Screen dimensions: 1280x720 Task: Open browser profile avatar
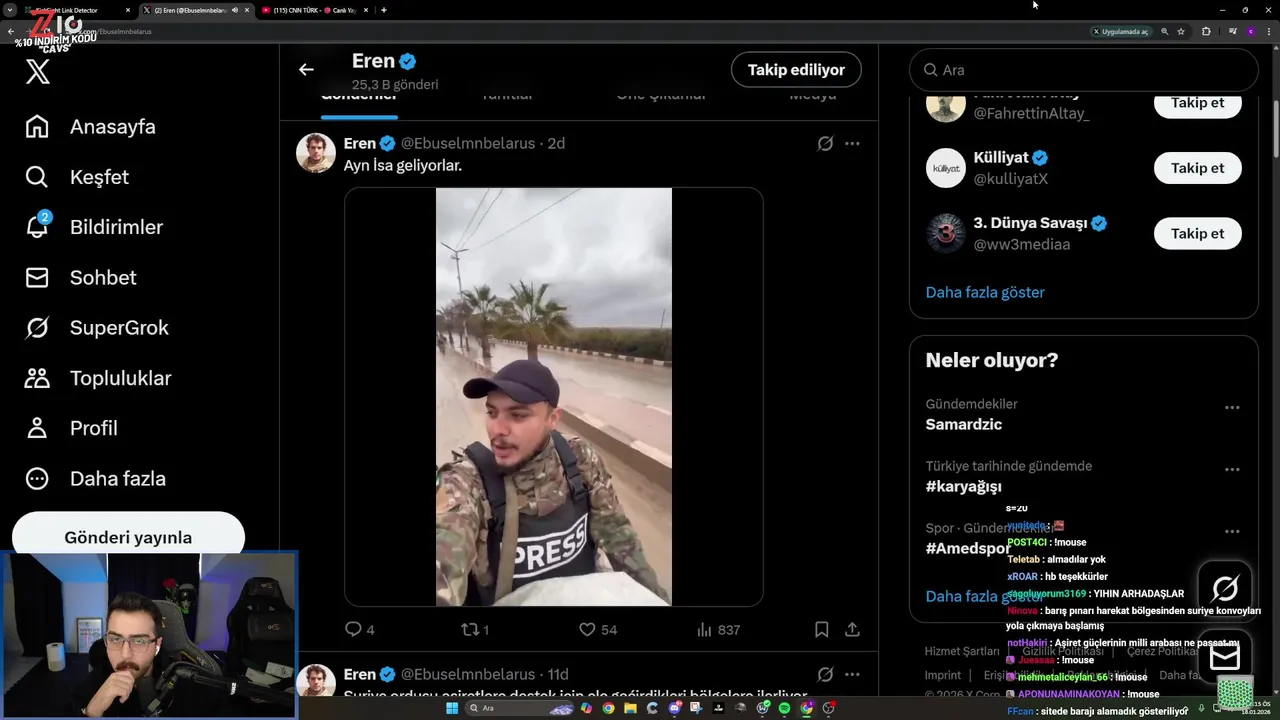point(1250,31)
